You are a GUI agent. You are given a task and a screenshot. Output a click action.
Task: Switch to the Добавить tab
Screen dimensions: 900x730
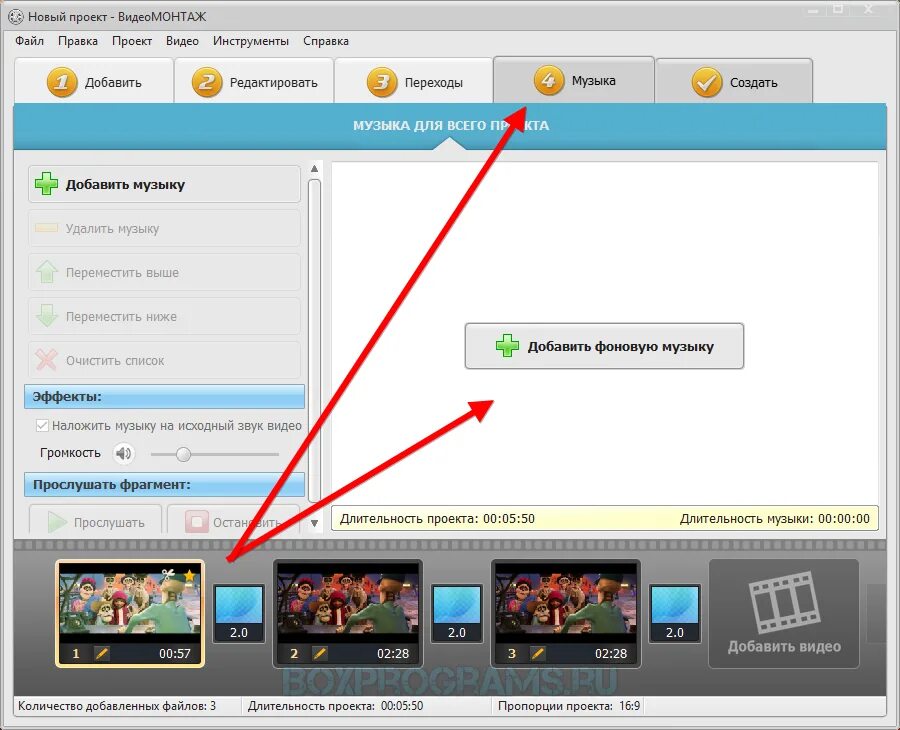point(94,81)
